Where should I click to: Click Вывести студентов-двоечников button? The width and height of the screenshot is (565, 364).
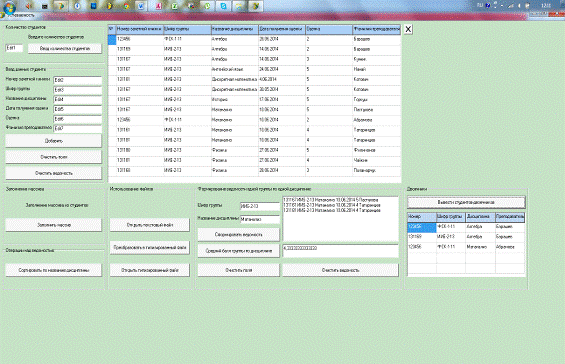466,202
